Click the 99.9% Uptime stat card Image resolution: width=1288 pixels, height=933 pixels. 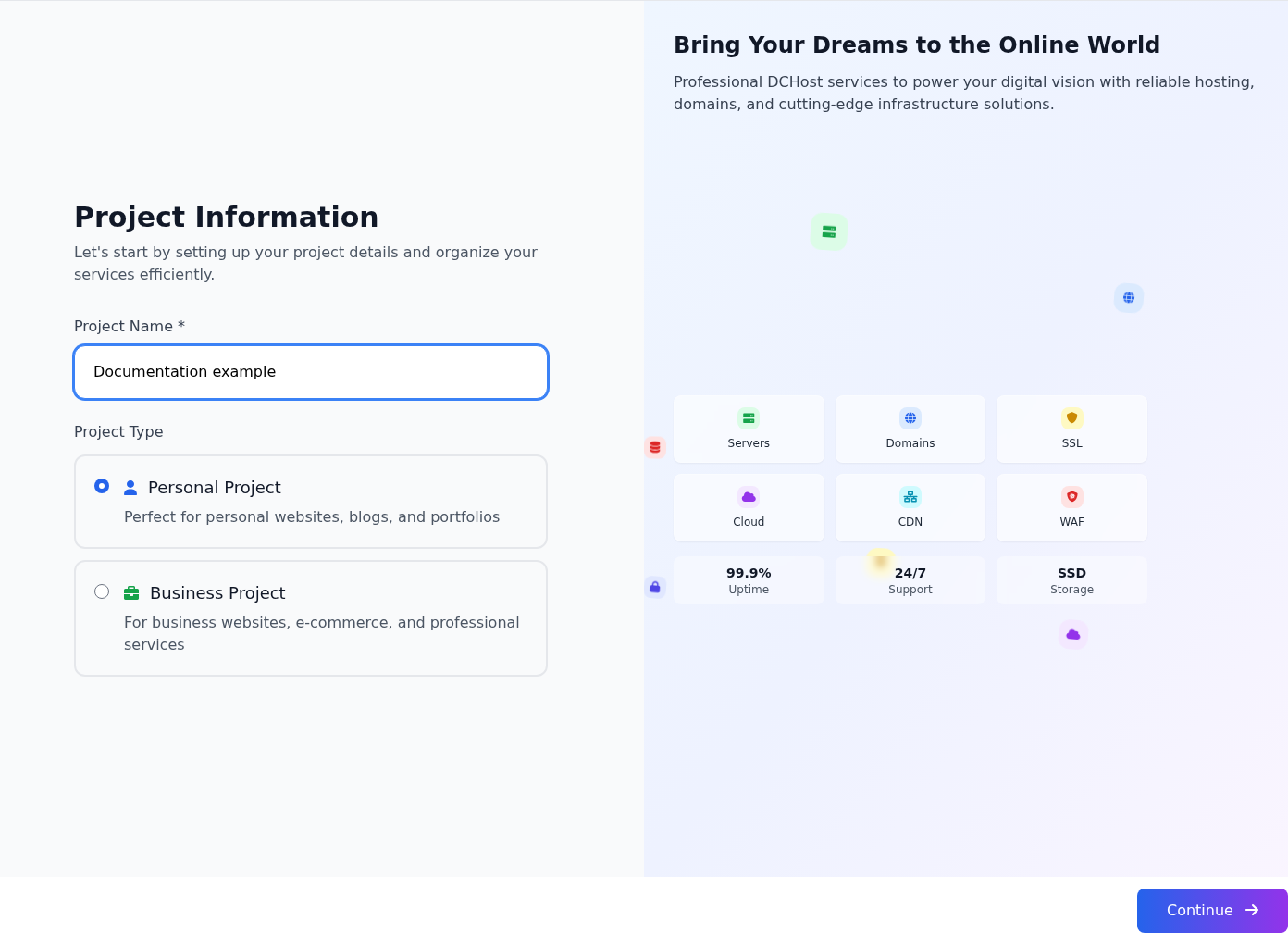(749, 580)
